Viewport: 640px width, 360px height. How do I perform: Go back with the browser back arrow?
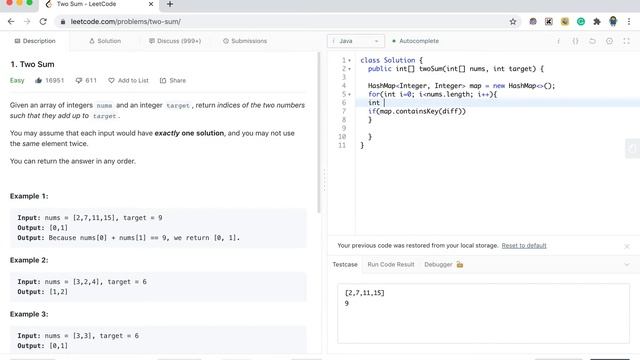point(11,22)
